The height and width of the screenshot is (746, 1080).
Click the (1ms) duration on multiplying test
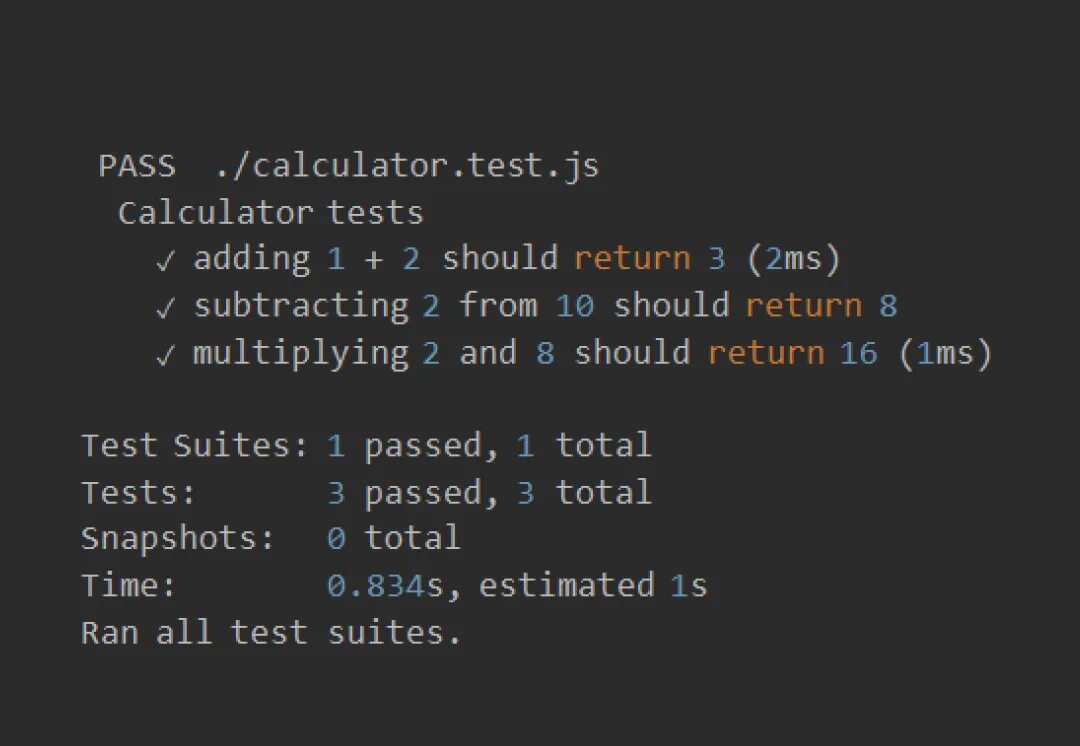tap(945, 353)
